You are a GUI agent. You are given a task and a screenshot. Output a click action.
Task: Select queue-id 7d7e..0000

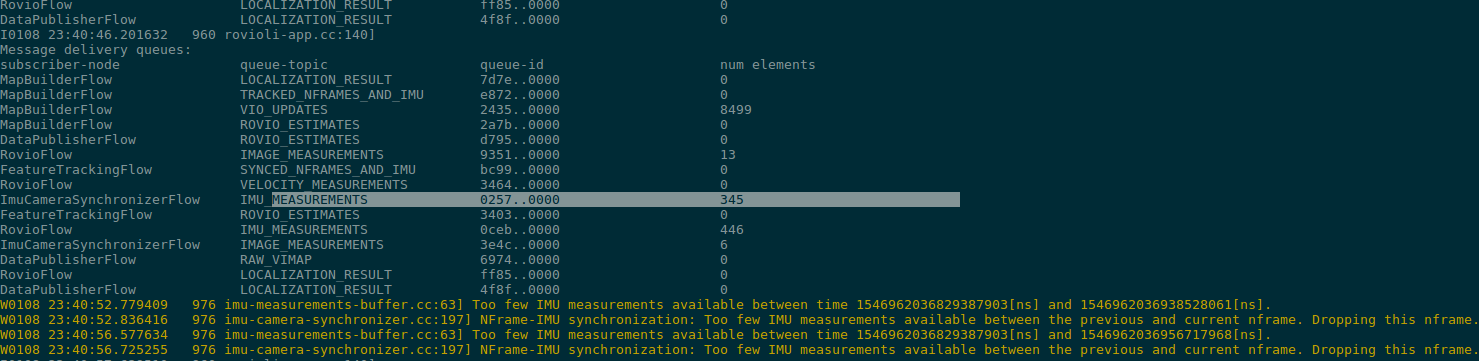tap(520, 80)
